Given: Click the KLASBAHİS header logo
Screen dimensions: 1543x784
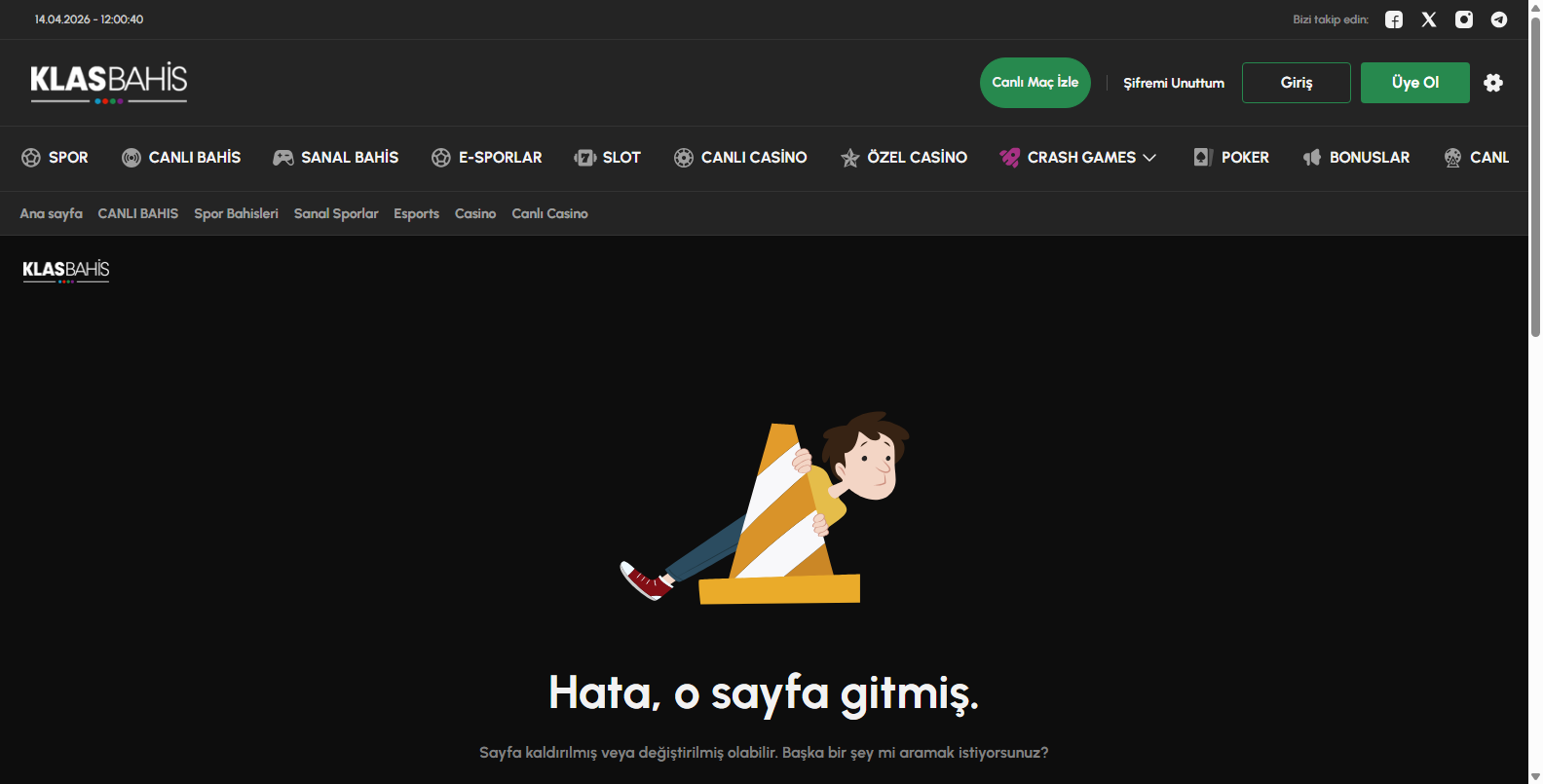Looking at the screenshot, I should pos(109,83).
